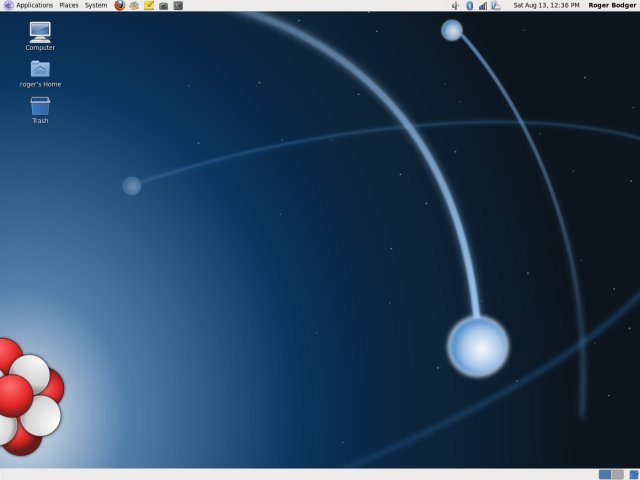The width and height of the screenshot is (640, 480).
Task: Open the System menu
Action: (96, 5)
